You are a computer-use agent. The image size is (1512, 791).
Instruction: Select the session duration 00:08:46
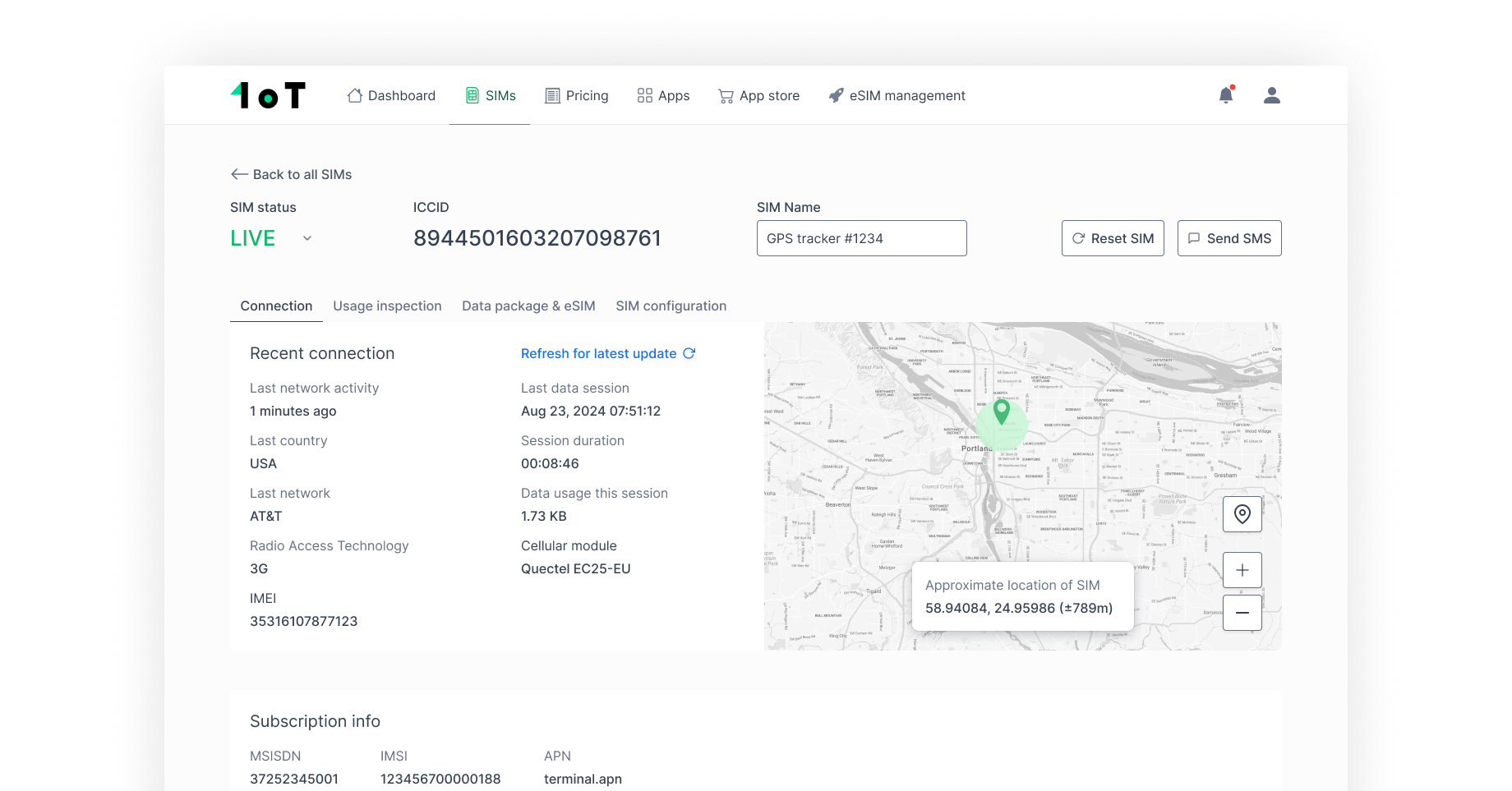point(550,463)
